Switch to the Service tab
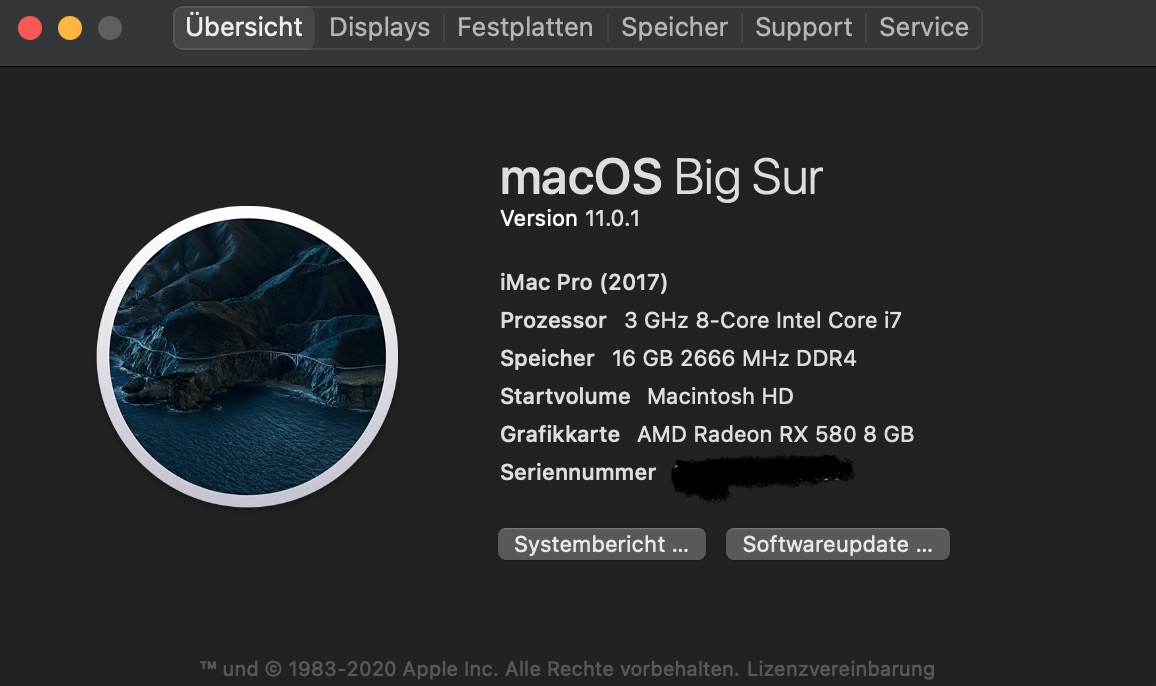Viewport: 1156px width, 686px height. (x=924, y=28)
